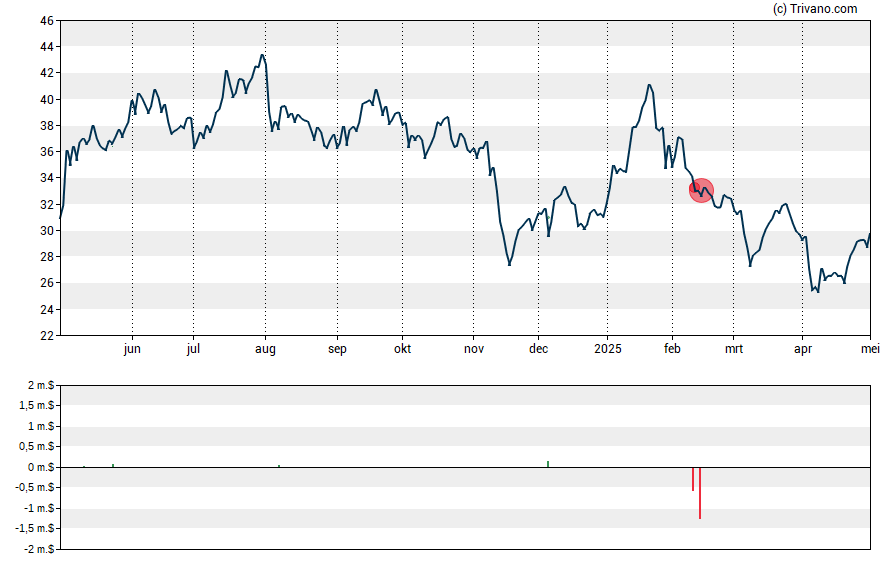Click the '34' price axis label

tap(47, 178)
